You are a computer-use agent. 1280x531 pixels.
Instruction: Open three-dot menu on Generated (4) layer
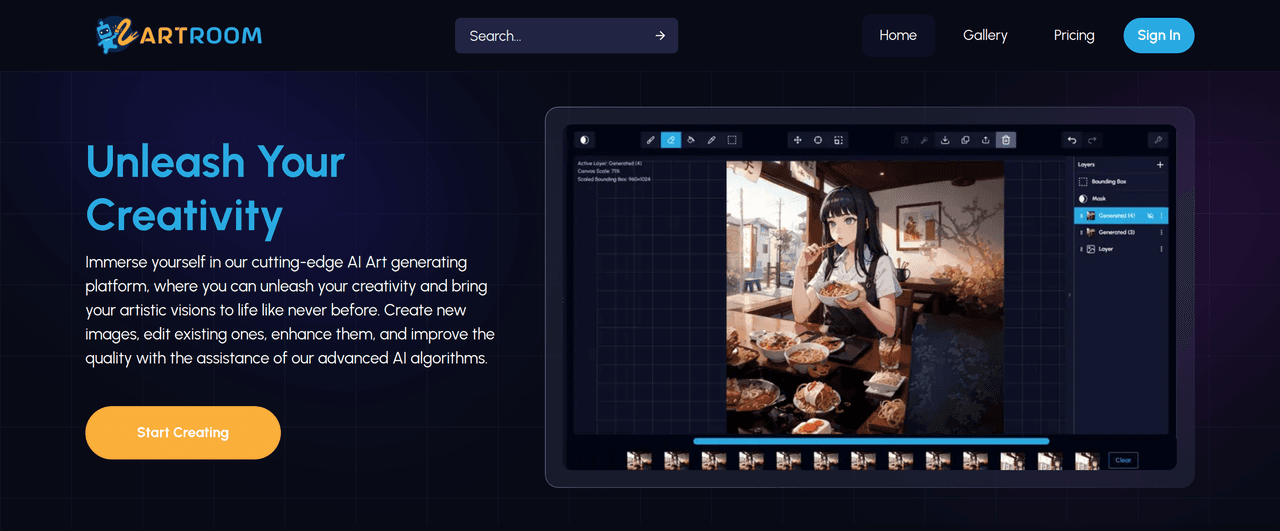pyautogui.click(x=1161, y=216)
